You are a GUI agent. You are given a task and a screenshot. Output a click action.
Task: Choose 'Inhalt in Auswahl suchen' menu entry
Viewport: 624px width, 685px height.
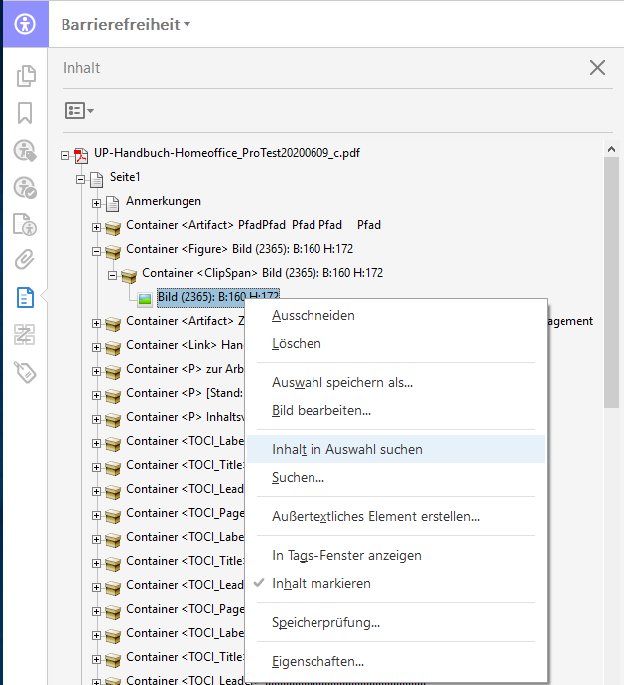point(347,449)
